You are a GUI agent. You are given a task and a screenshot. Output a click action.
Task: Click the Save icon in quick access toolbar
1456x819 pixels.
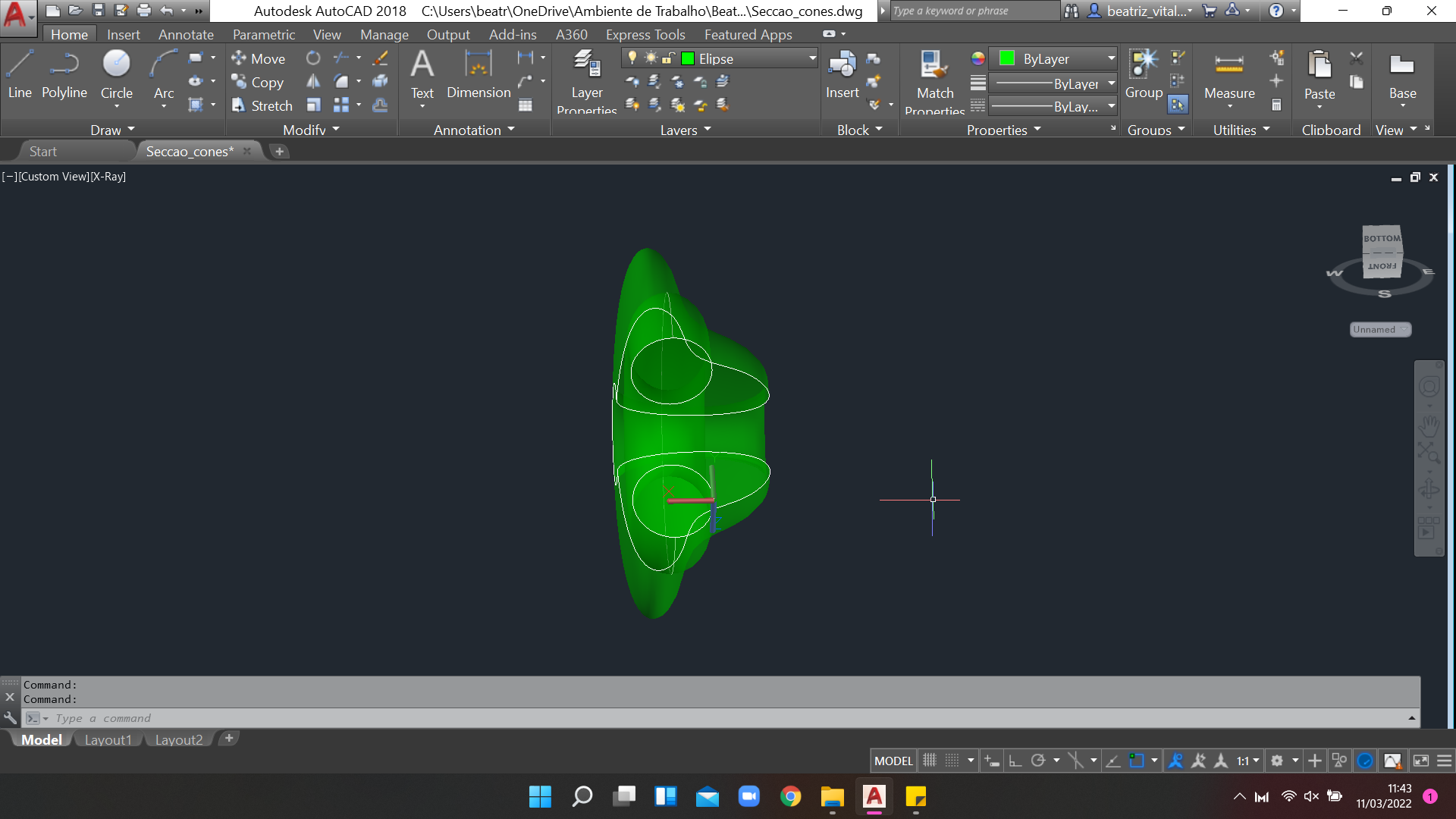(98, 11)
